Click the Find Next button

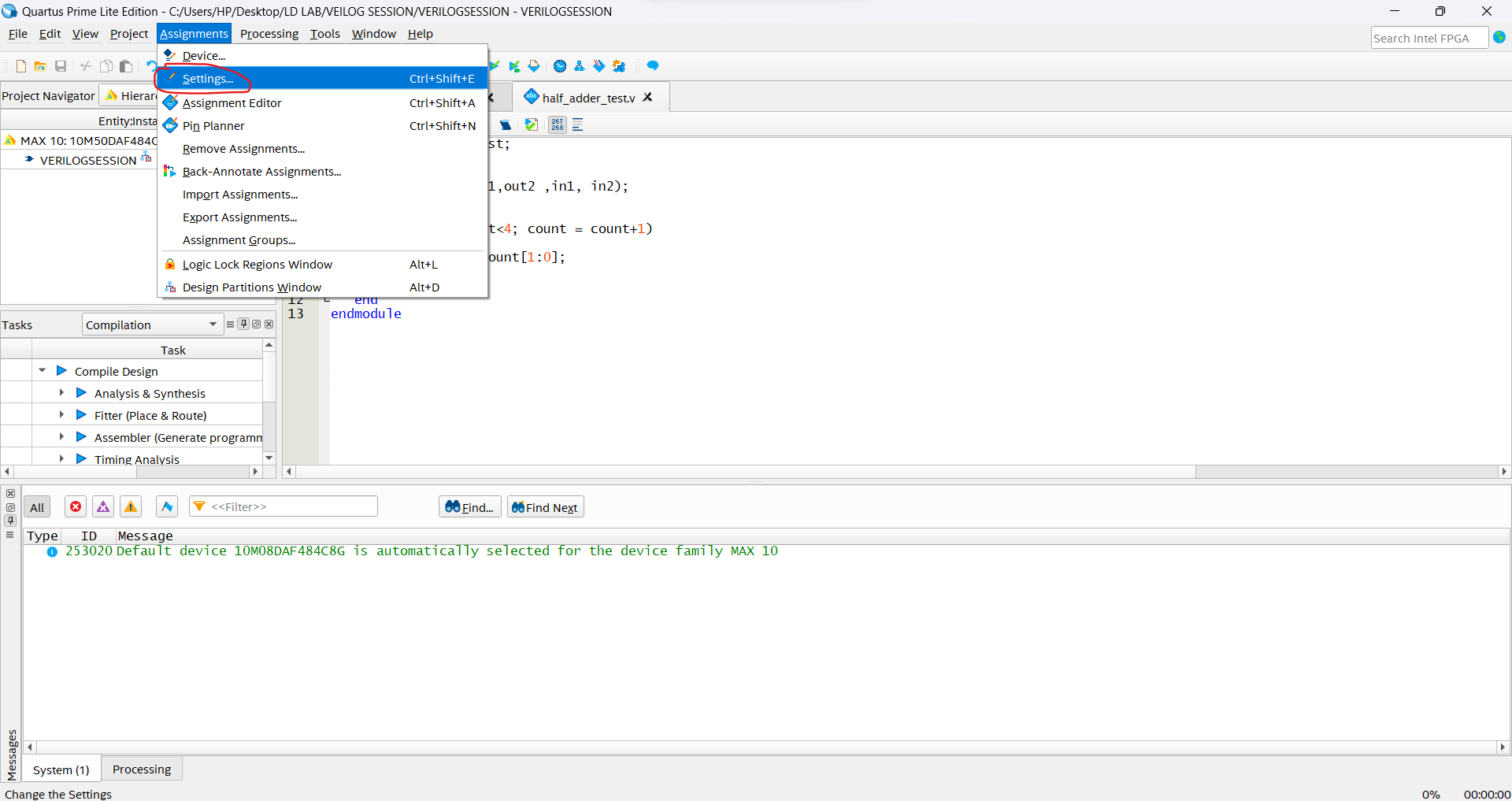(545, 506)
